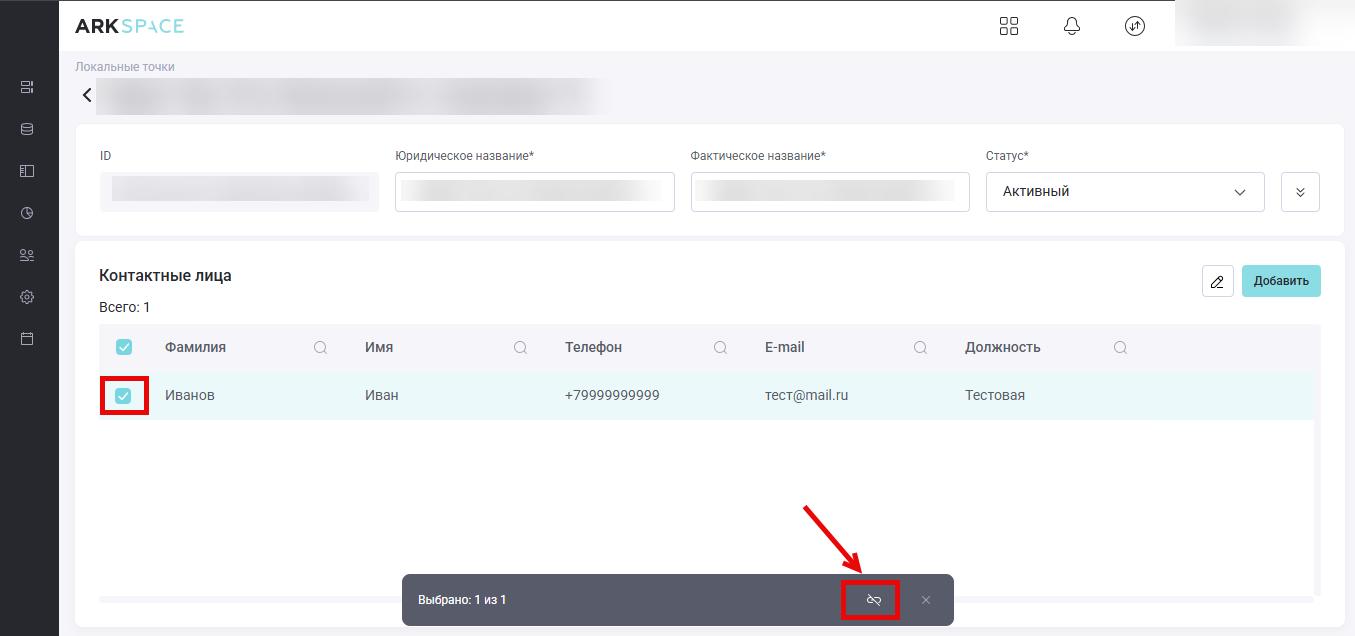
Task: Open the Локальные точки breadcrumb
Action: pyautogui.click(x=125, y=67)
